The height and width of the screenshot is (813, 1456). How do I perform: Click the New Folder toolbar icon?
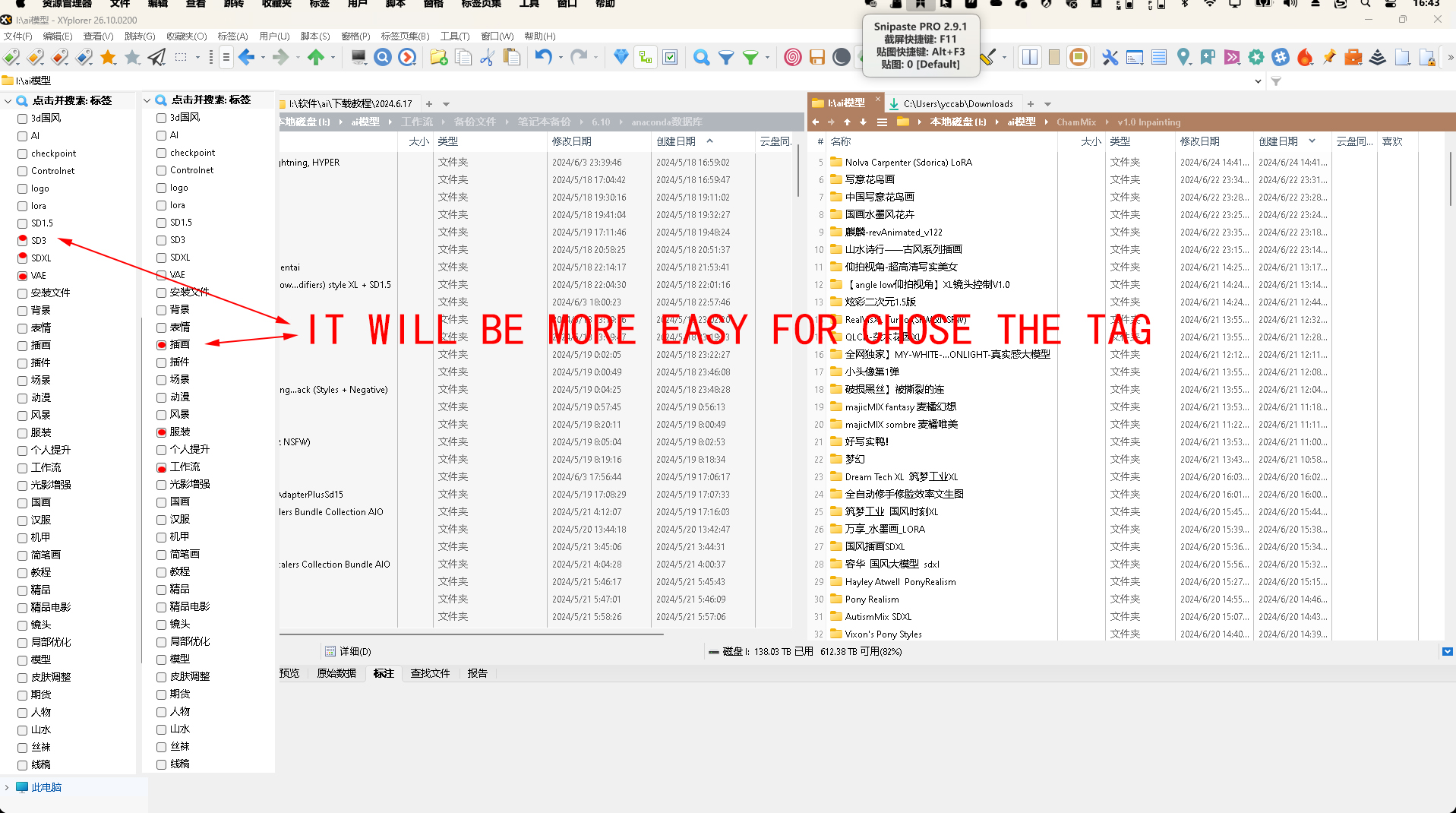pos(438,57)
